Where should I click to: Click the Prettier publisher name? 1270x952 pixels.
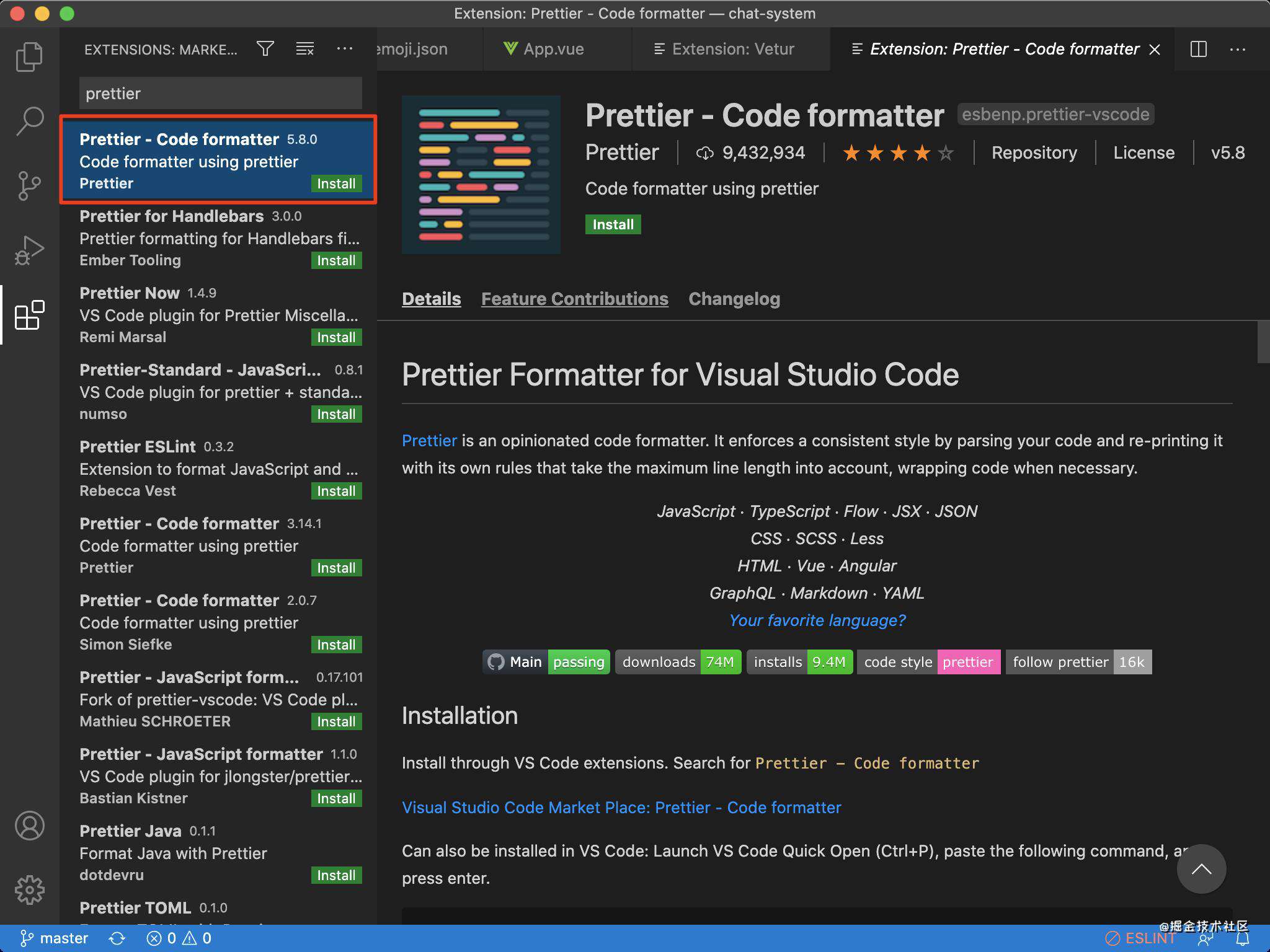[622, 152]
